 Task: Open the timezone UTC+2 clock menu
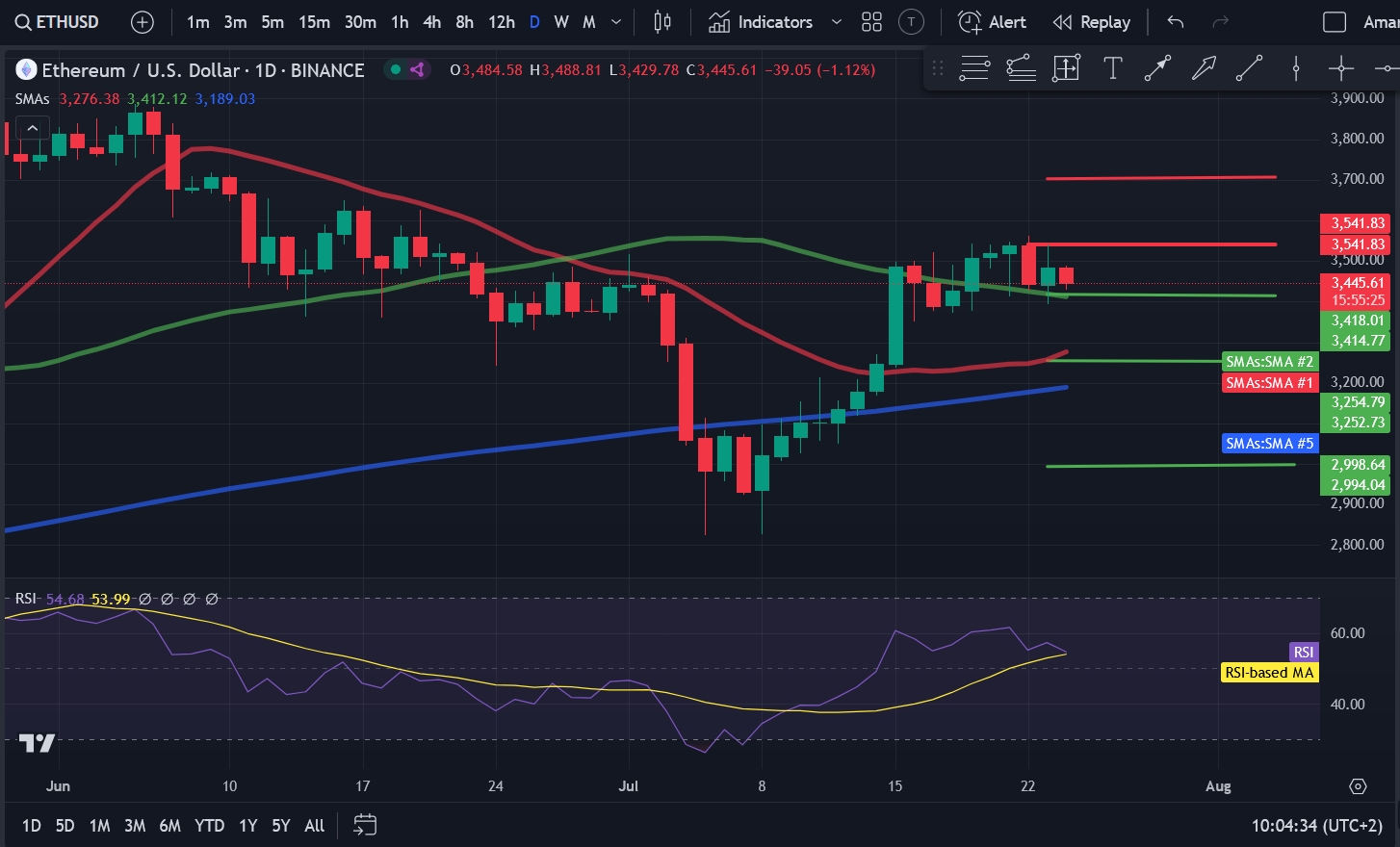1316,826
